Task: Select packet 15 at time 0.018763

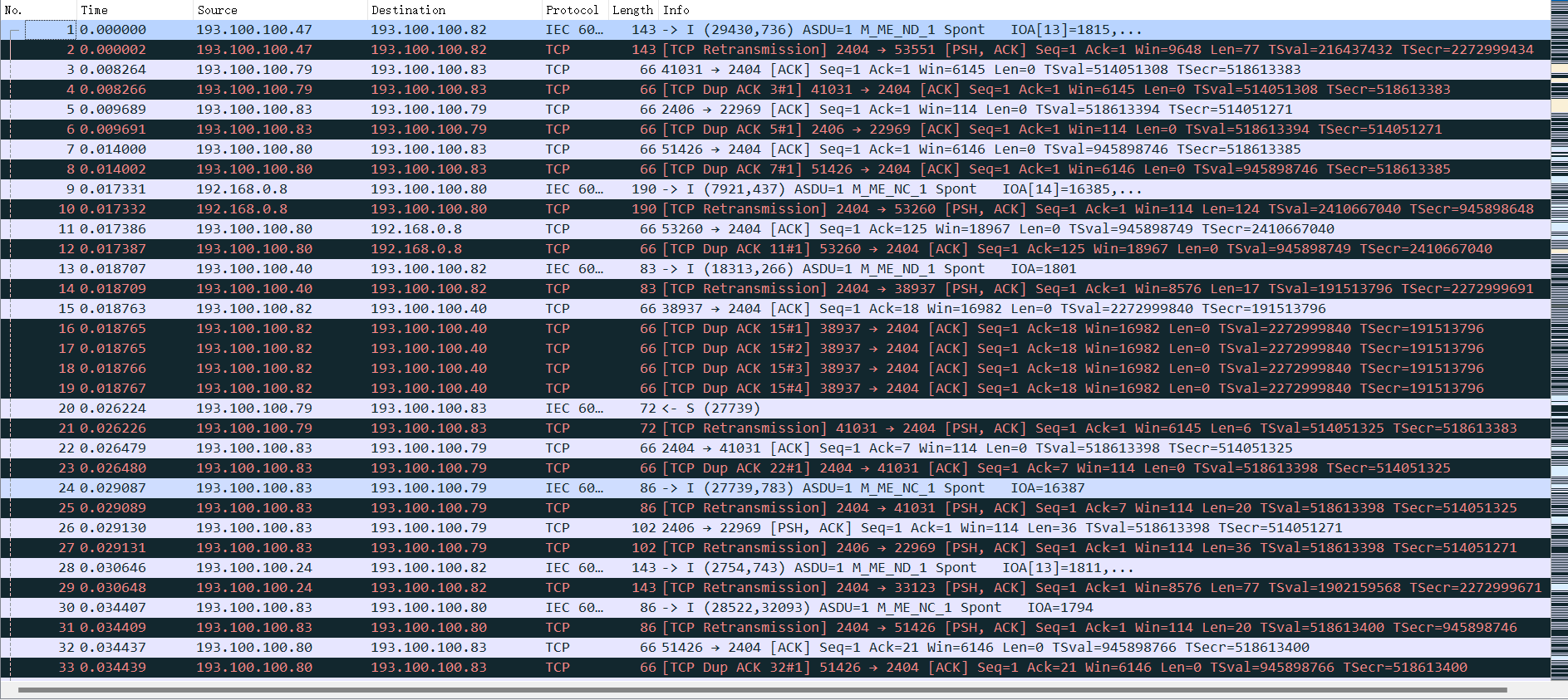Action: pyautogui.click(x=775, y=309)
